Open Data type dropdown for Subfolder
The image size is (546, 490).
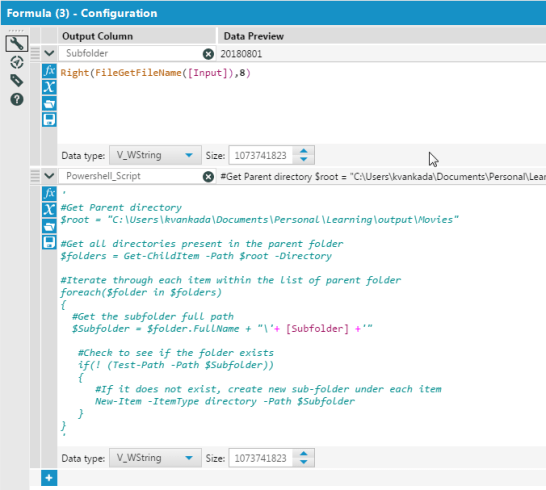click(x=155, y=155)
